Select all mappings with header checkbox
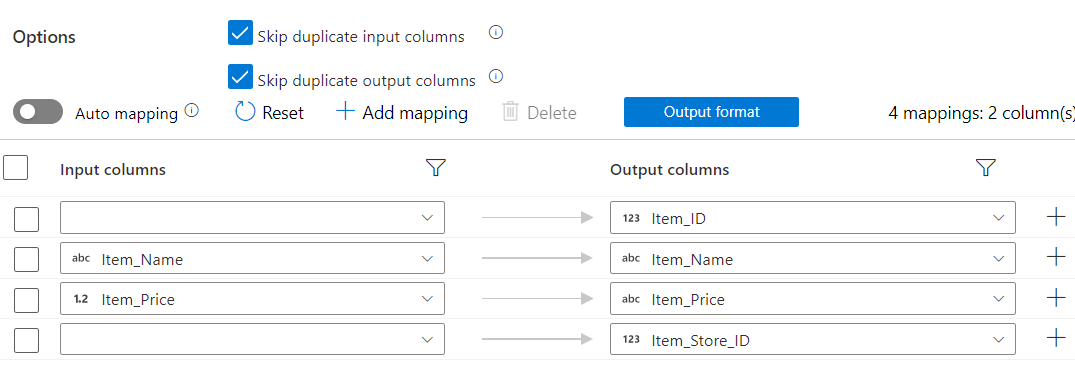 click(16, 168)
